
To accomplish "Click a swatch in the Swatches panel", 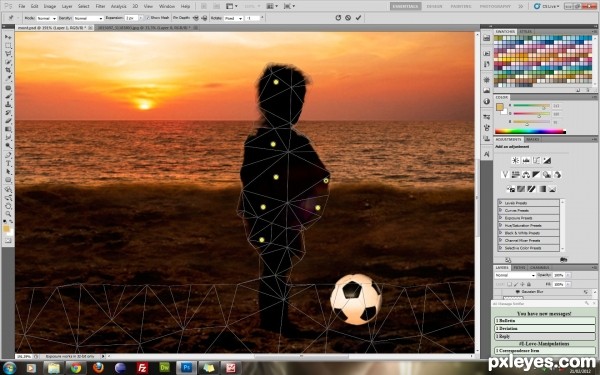I will pyautogui.click(x=543, y=61).
